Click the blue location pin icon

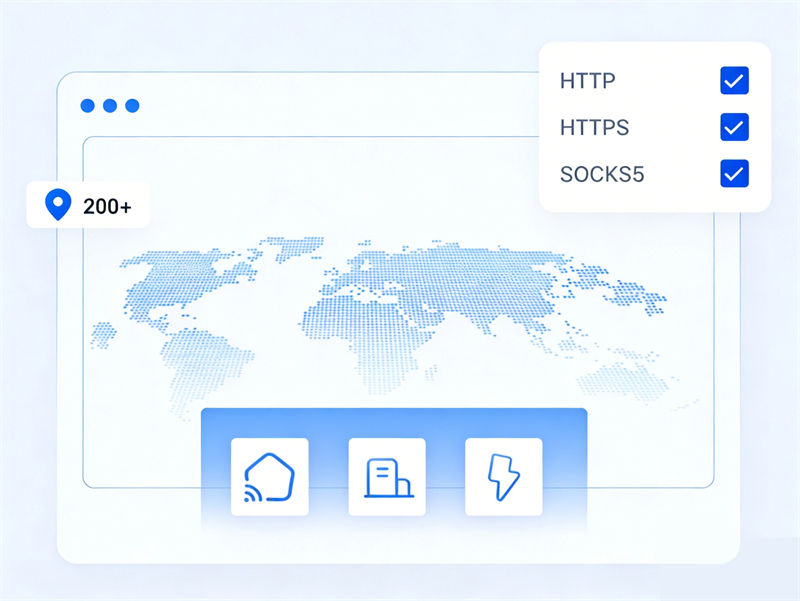coord(59,206)
